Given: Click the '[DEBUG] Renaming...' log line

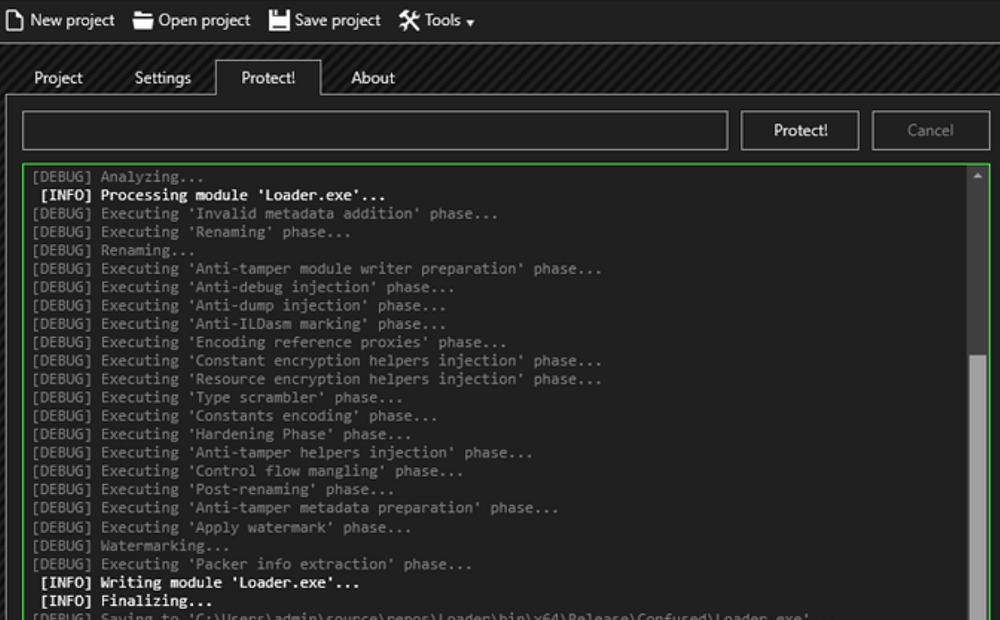Looking at the screenshot, I should [x=114, y=251].
